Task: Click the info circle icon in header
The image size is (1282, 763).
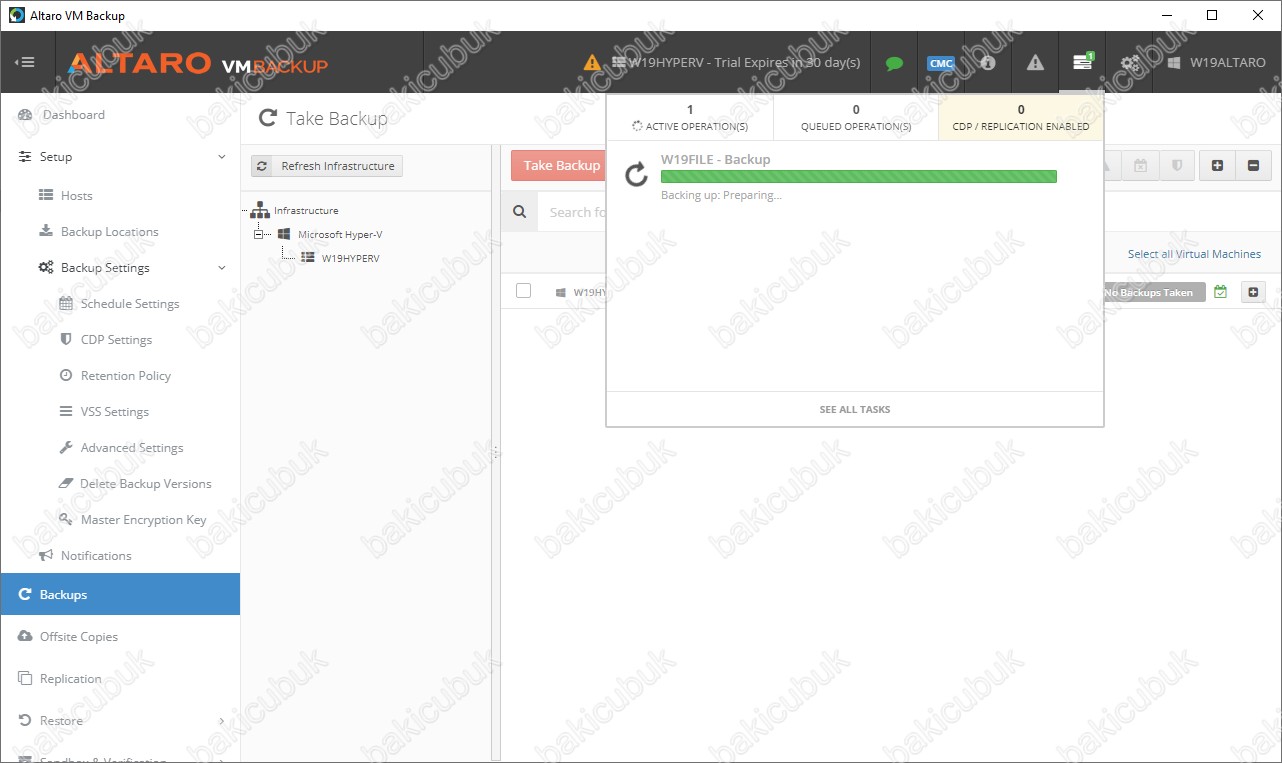Action: click(988, 62)
